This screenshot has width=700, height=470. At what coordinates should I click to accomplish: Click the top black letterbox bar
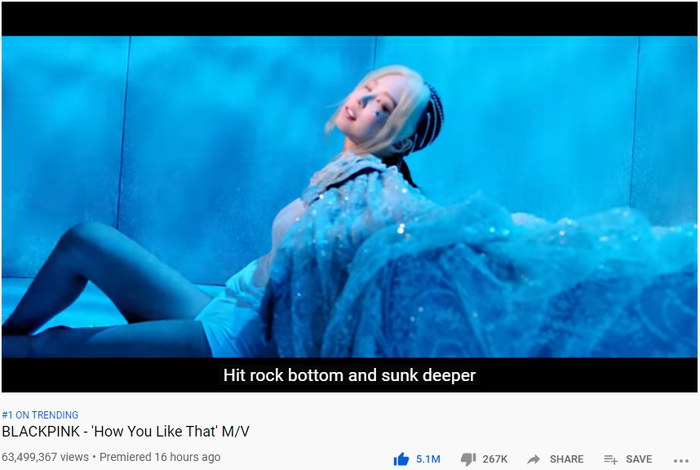(350, 19)
